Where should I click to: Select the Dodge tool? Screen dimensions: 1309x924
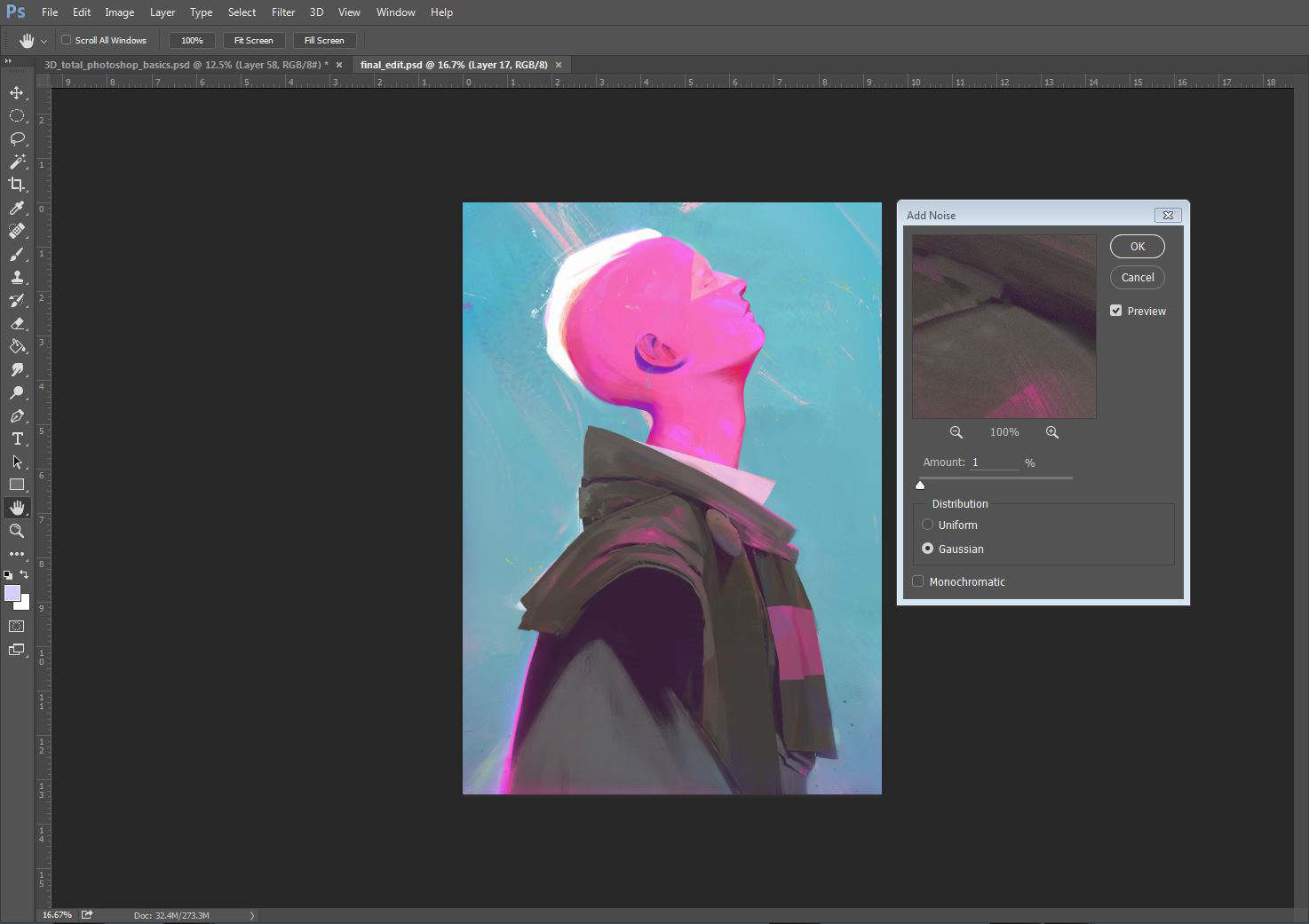click(17, 392)
